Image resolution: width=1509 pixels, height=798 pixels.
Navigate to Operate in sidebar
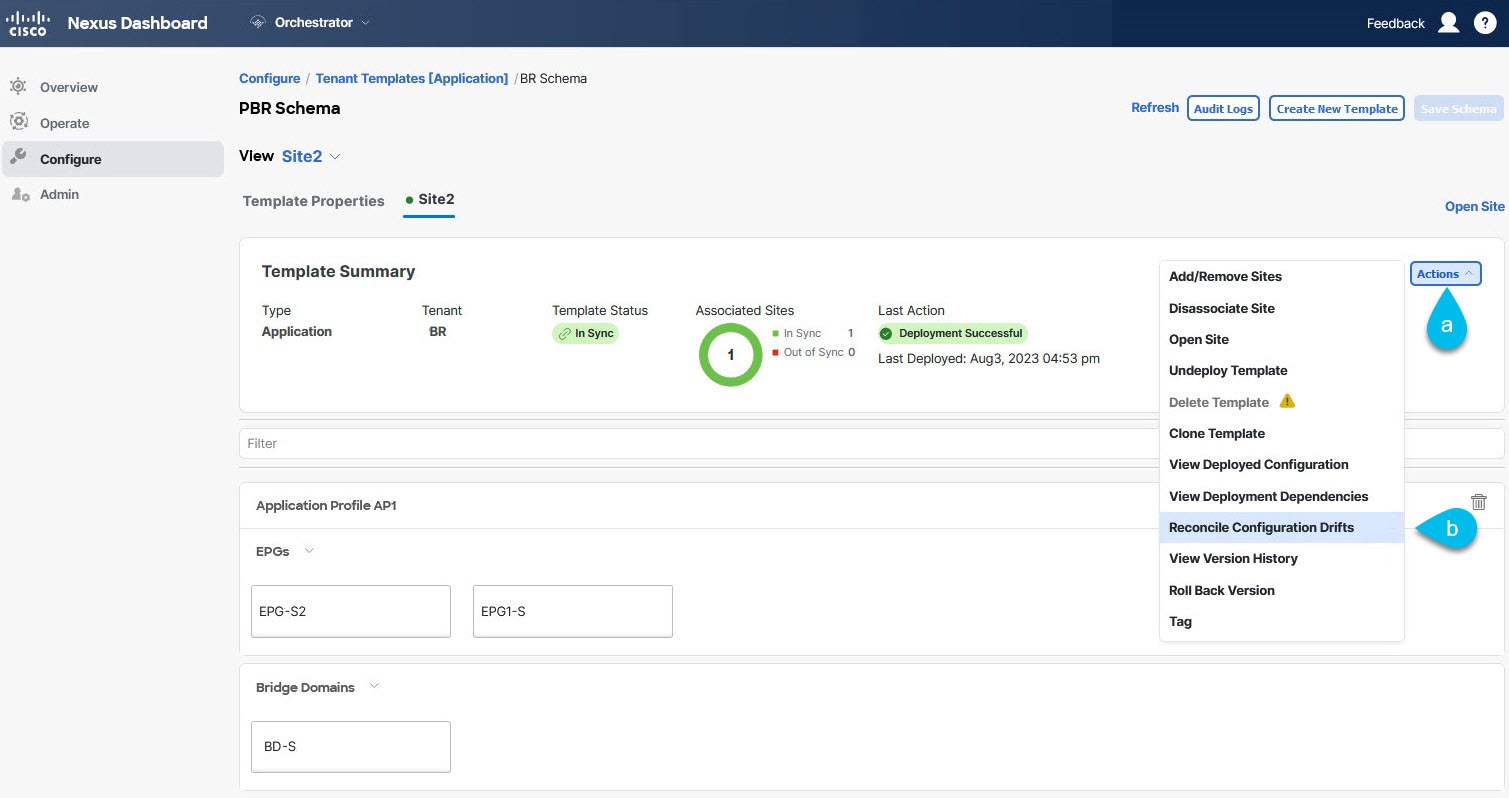click(65, 123)
